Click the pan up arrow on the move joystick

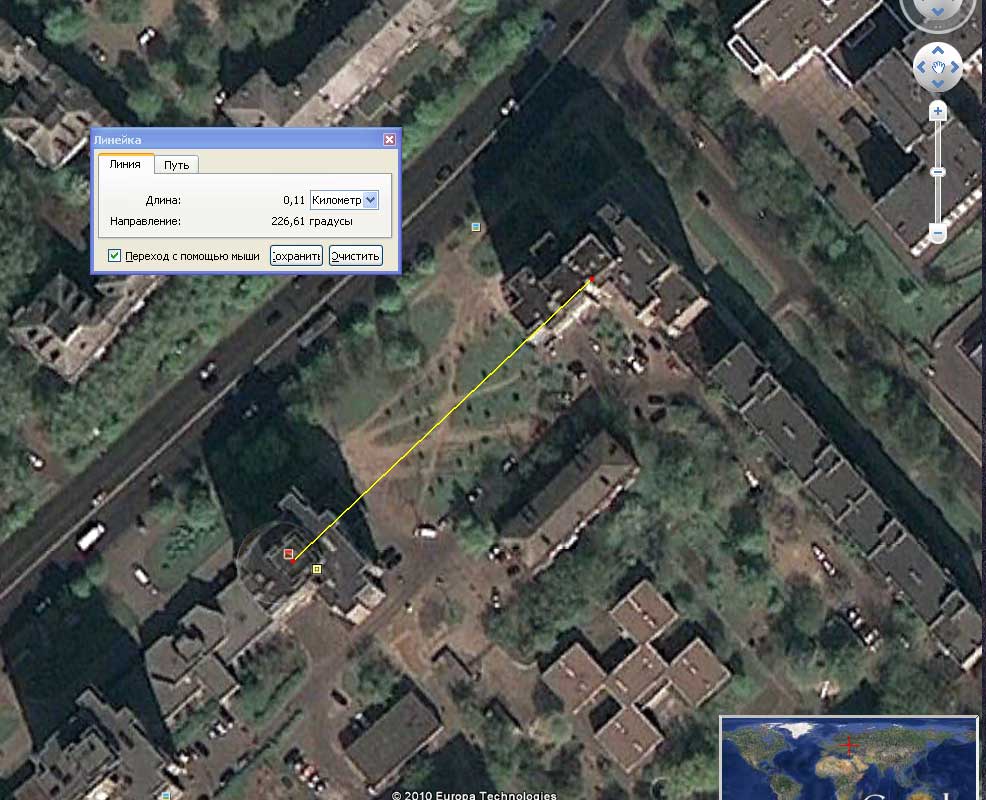click(x=938, y=50)
